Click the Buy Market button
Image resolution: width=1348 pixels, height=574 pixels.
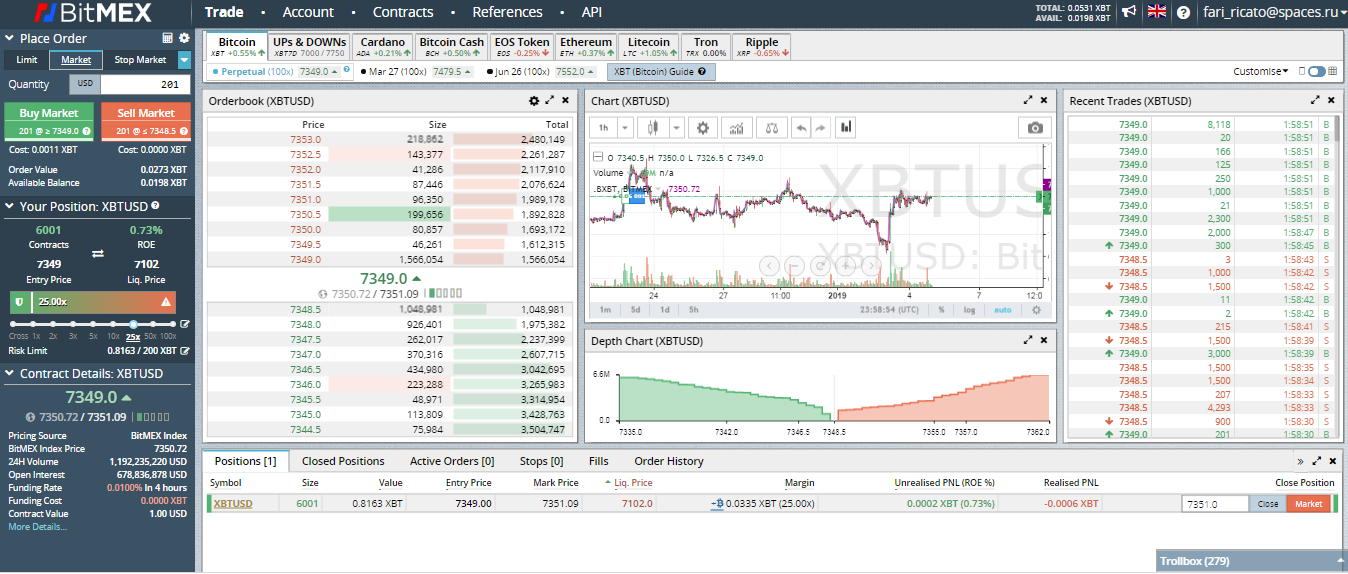[x=49, y=121]
